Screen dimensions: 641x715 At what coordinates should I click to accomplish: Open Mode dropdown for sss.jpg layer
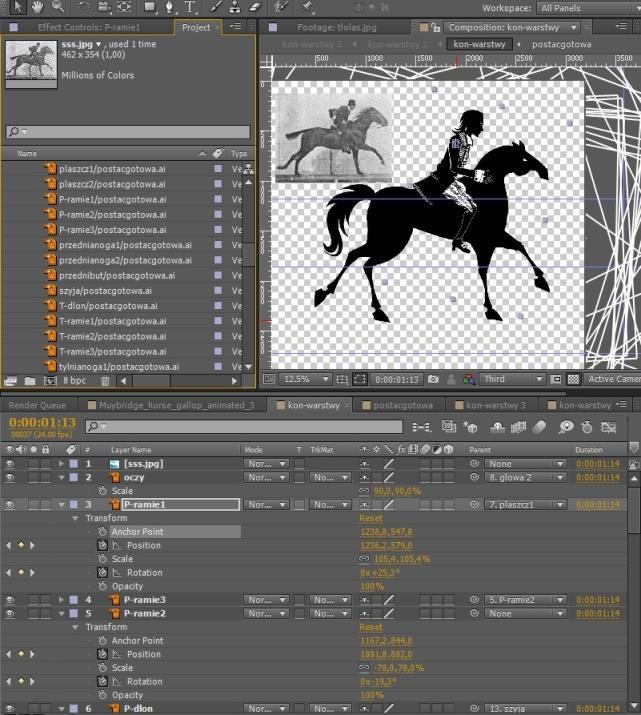coord(266,464)
